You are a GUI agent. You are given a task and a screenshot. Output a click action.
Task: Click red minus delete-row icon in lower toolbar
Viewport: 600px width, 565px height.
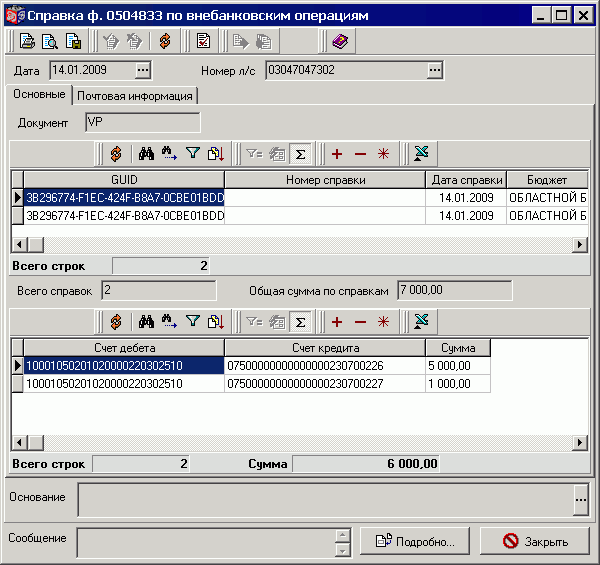coord(360,322)
